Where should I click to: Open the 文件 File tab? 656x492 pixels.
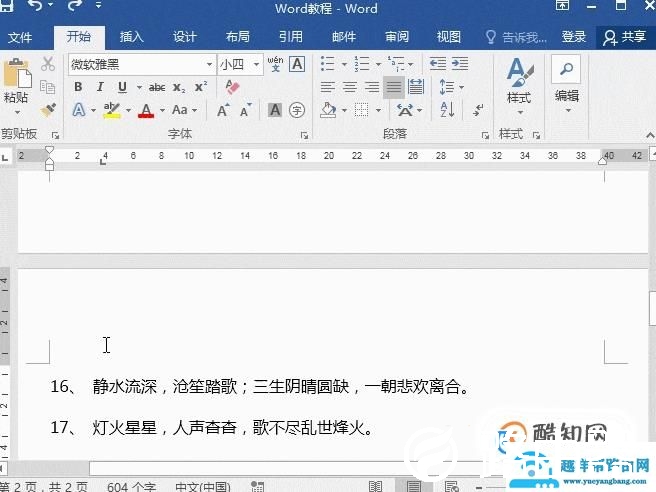pos(20,37)
